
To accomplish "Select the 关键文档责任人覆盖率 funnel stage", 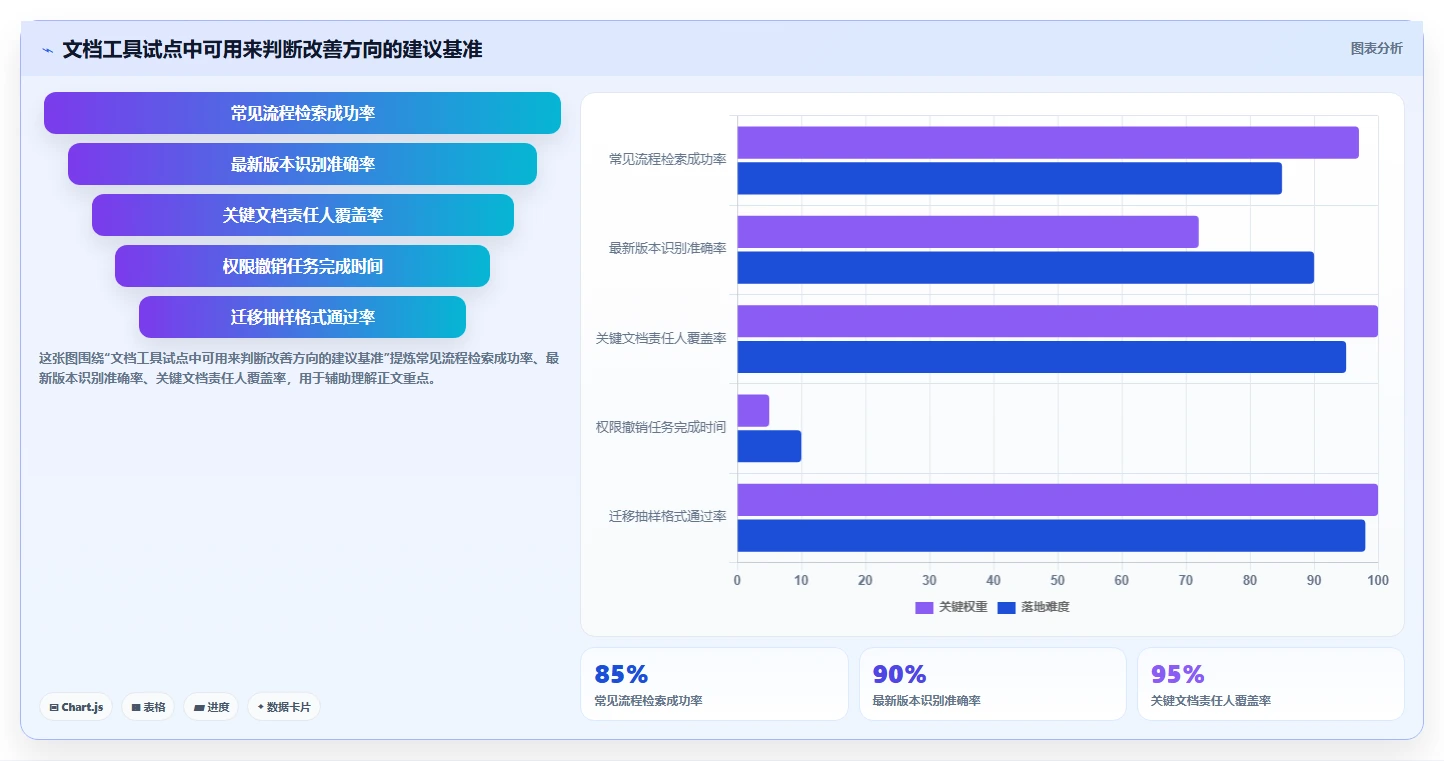I will pos(302,215).
